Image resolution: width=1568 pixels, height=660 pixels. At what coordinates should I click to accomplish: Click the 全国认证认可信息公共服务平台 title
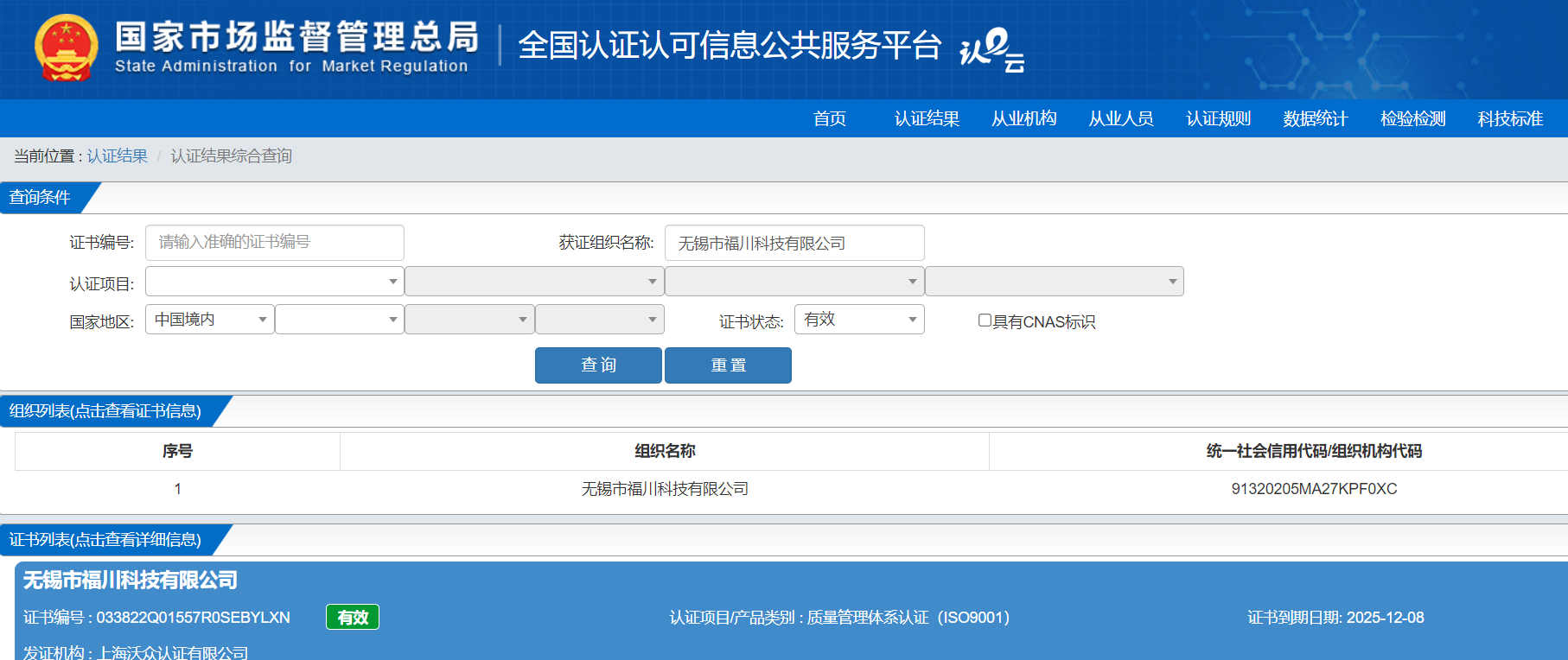point(730,45)
